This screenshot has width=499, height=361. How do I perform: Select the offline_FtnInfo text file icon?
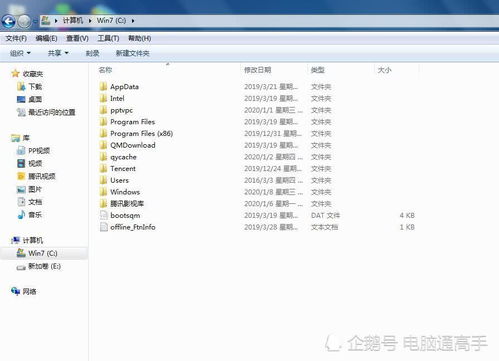pyautogui.click(x=104, y=227)
